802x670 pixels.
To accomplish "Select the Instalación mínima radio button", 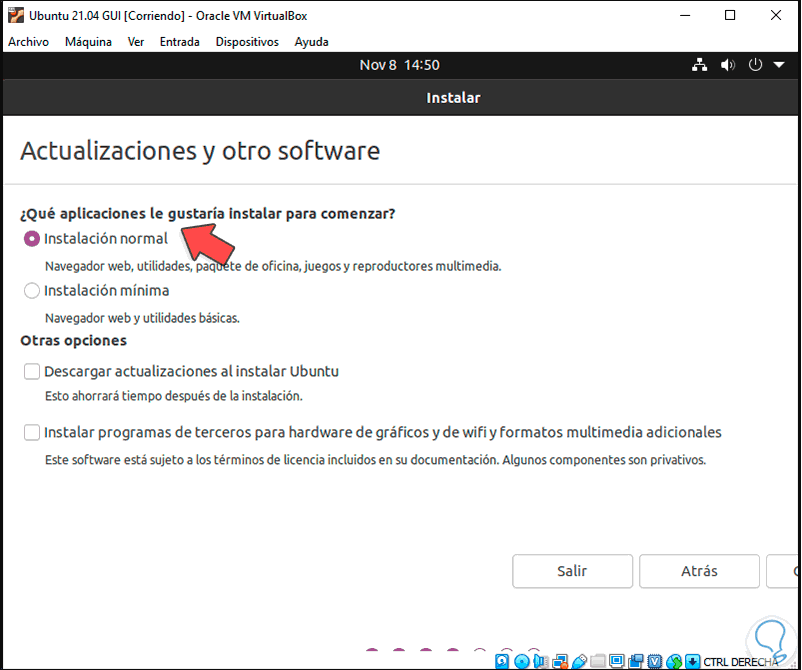I will point(32,291).
